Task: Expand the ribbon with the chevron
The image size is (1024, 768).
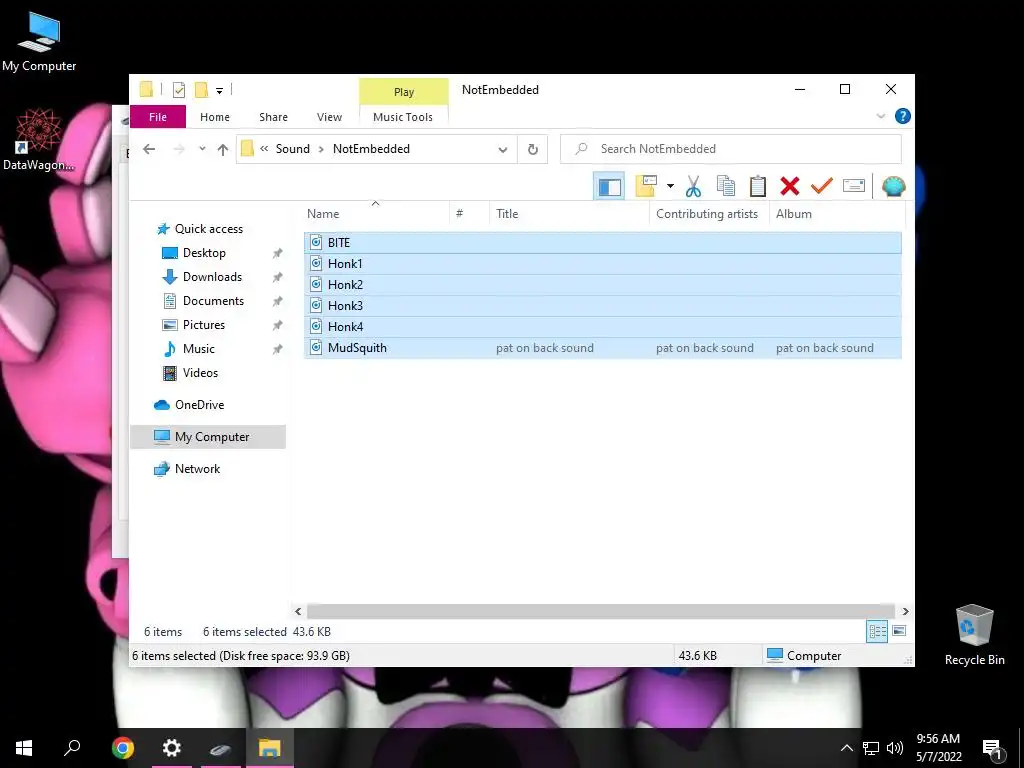Action: 880,116
